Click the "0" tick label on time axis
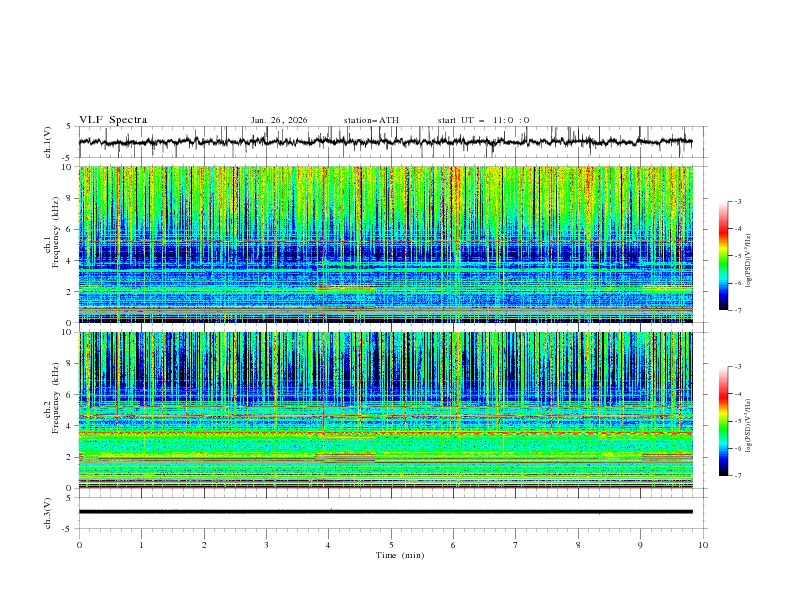The height and width of the screenshot is (612, 792). tap(79, 545)
